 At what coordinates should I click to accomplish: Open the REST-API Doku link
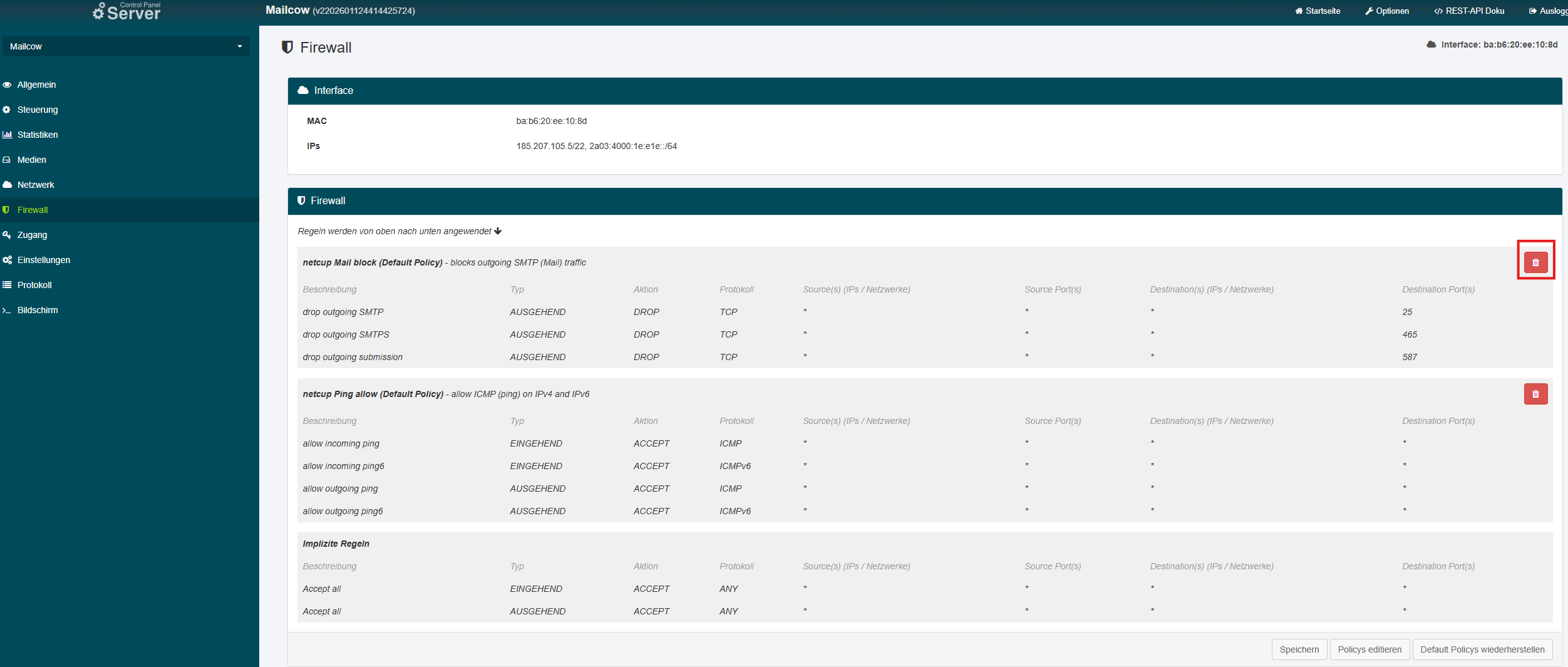point(1469,11)
